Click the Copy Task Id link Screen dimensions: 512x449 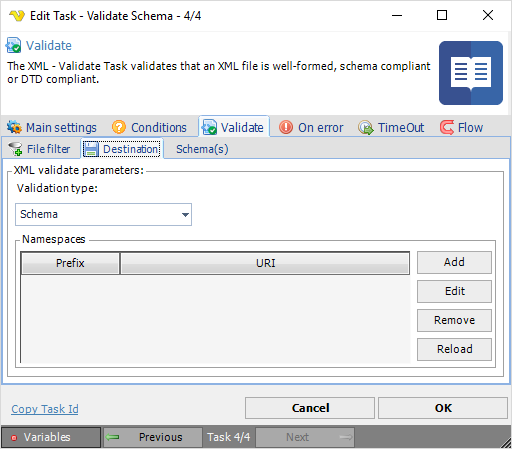pyautogui.click(x=45, y=409)
